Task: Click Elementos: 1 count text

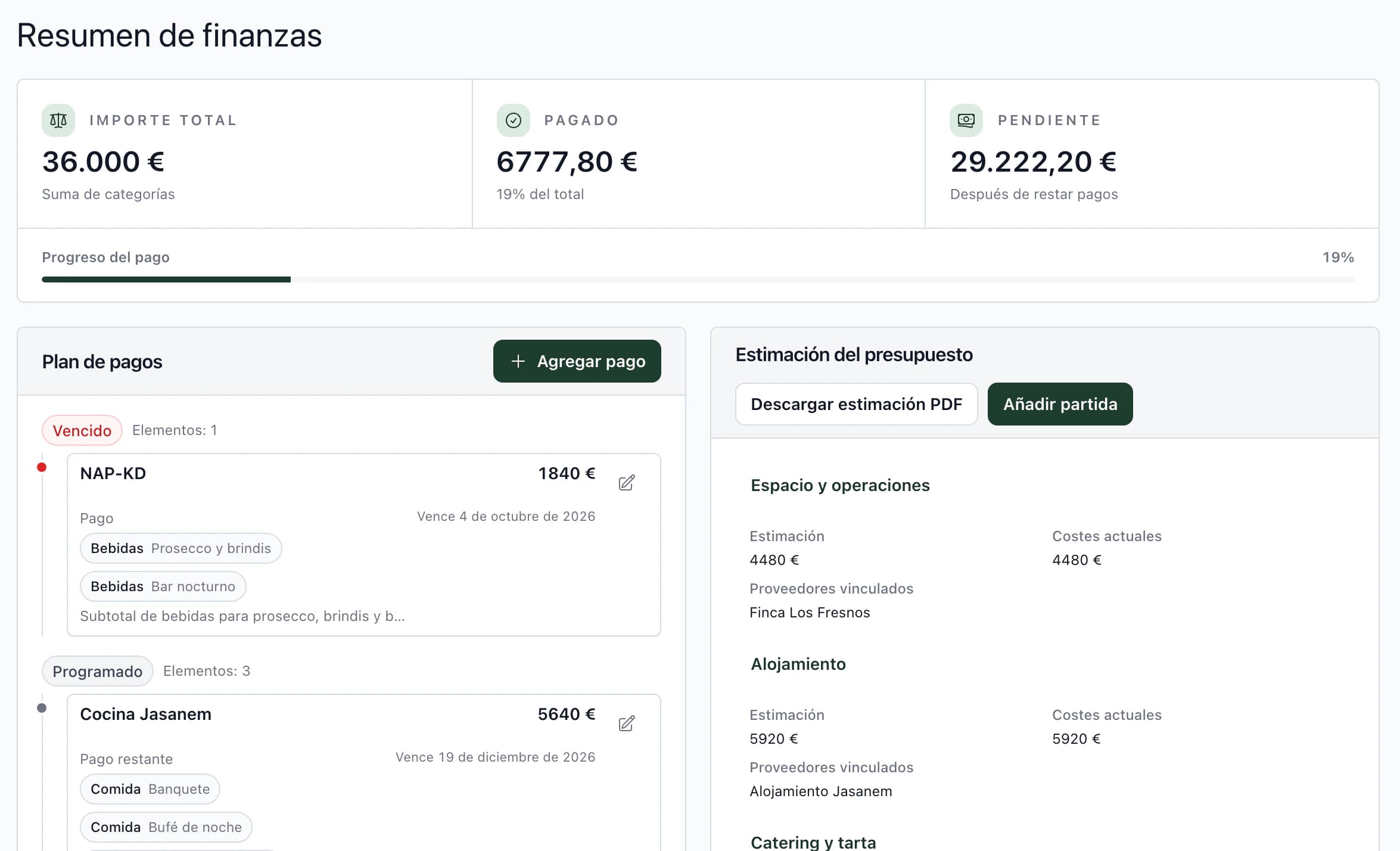Action: click(175, 430)
